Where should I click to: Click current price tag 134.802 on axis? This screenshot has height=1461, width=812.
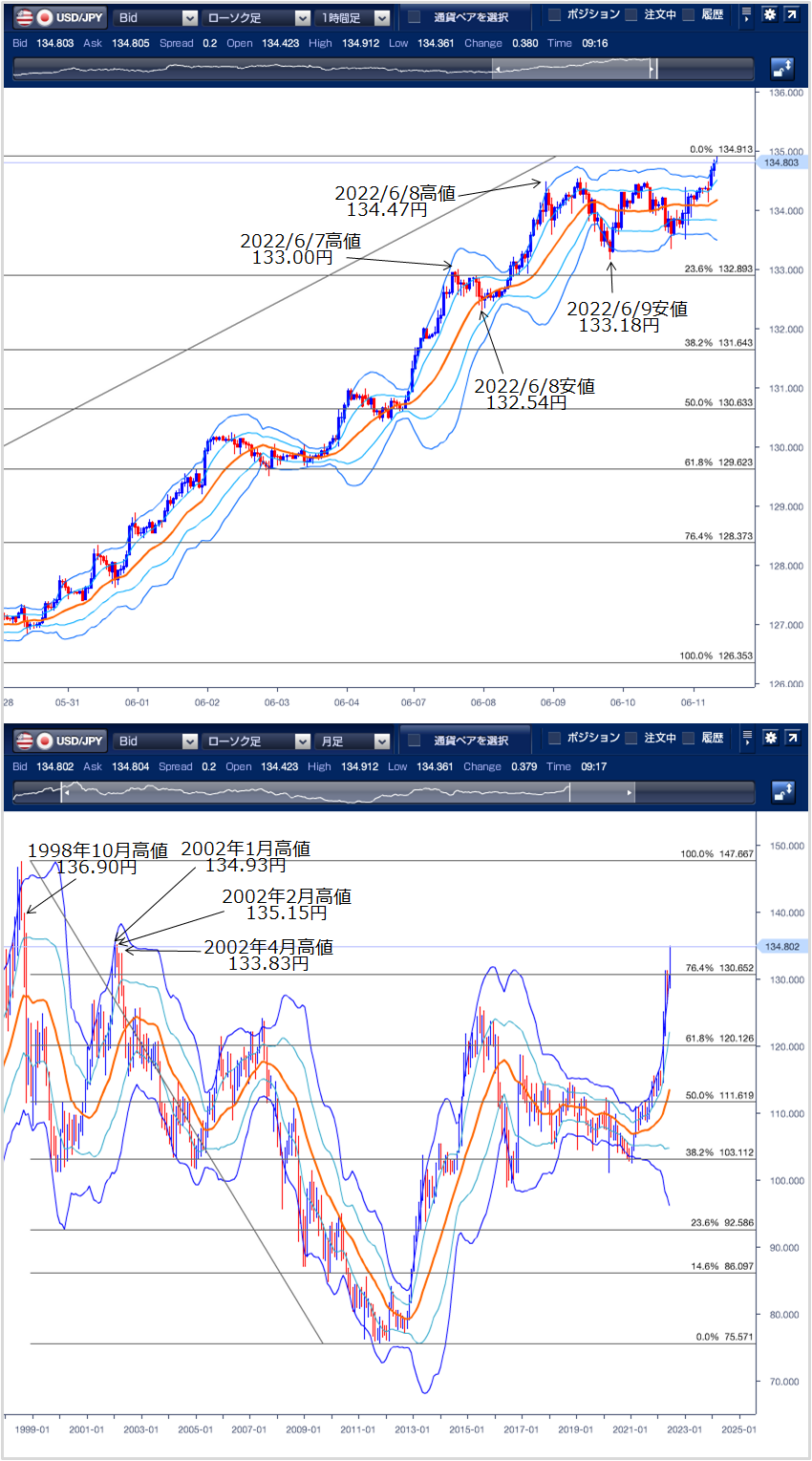tap(781, 947)
